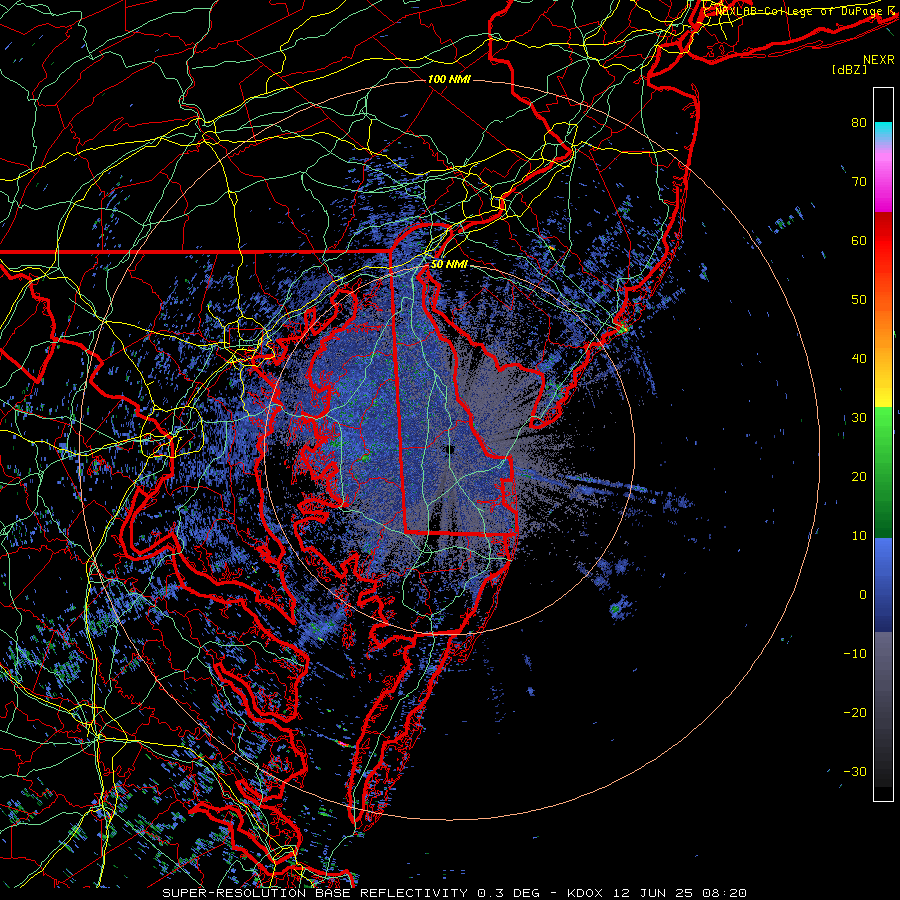The image size is (900, 900).
Task: Click the 50 value on the dBZ scale
Action: tap(859, 300)
